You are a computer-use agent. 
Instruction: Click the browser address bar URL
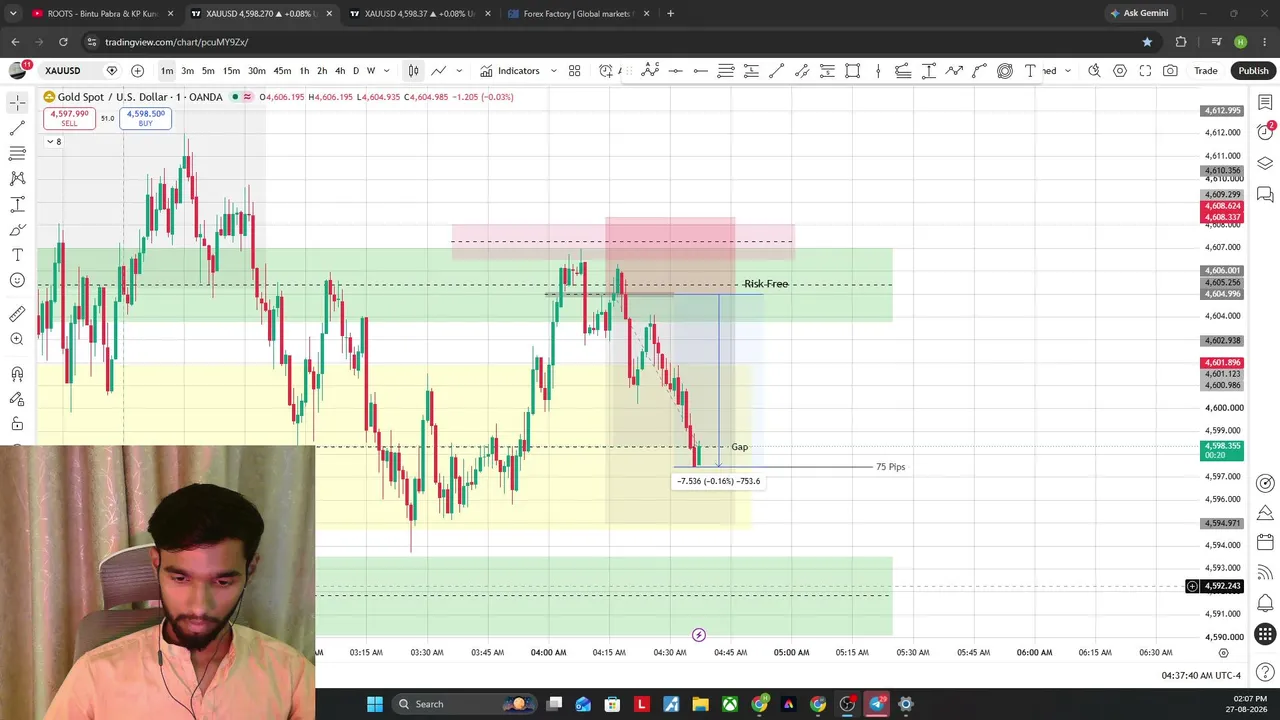(176, 42)
